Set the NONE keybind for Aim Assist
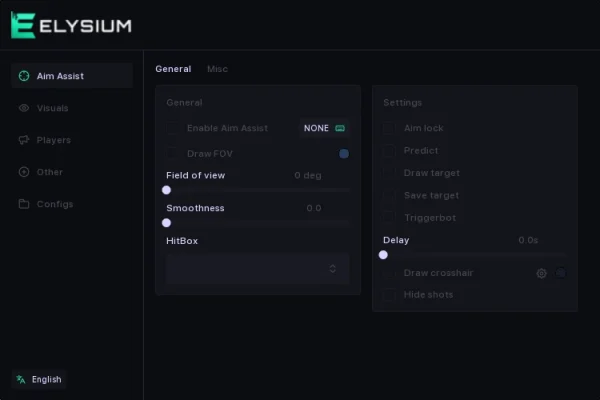600x400 pixels. (324, 128)
